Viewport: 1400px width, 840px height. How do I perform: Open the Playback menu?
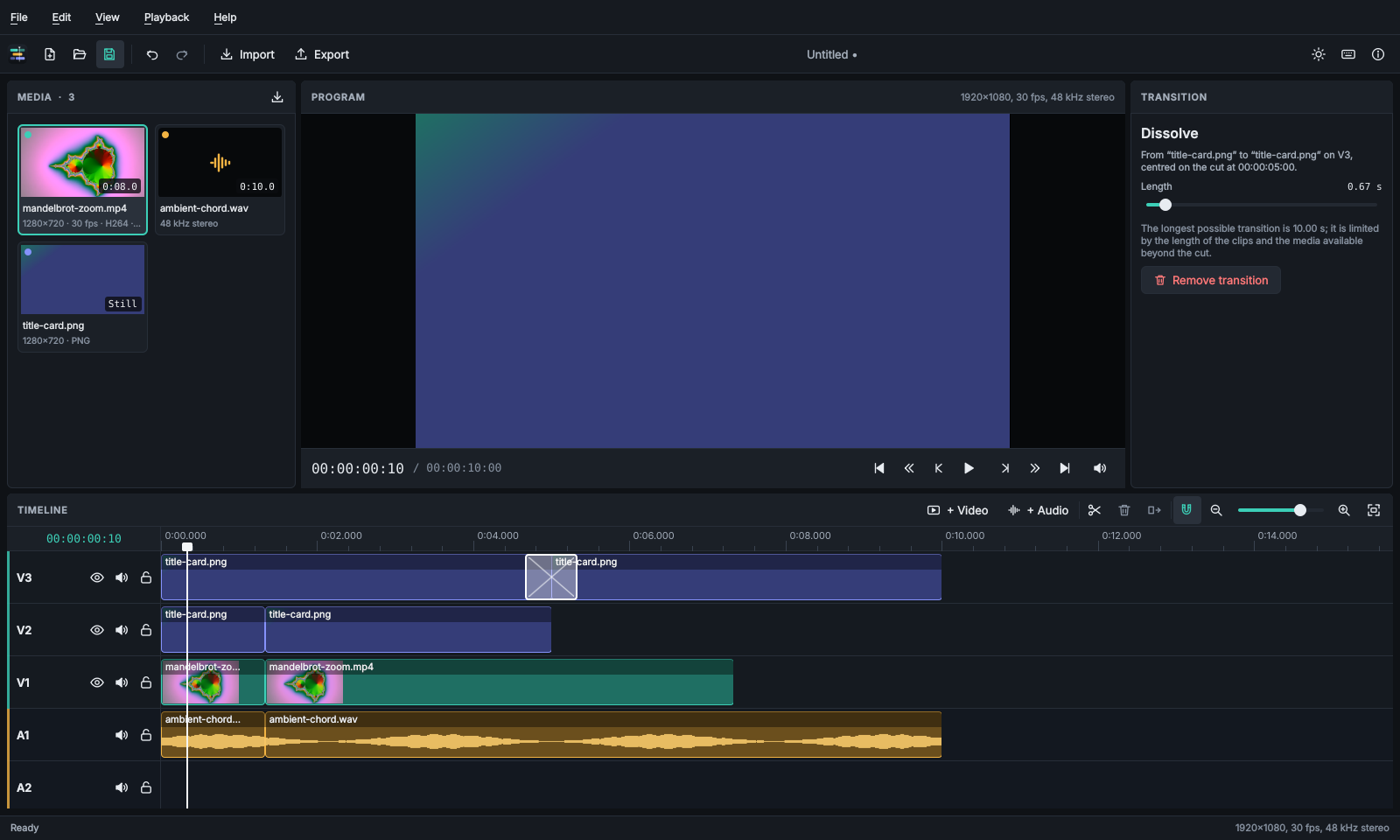click(166, 17)
